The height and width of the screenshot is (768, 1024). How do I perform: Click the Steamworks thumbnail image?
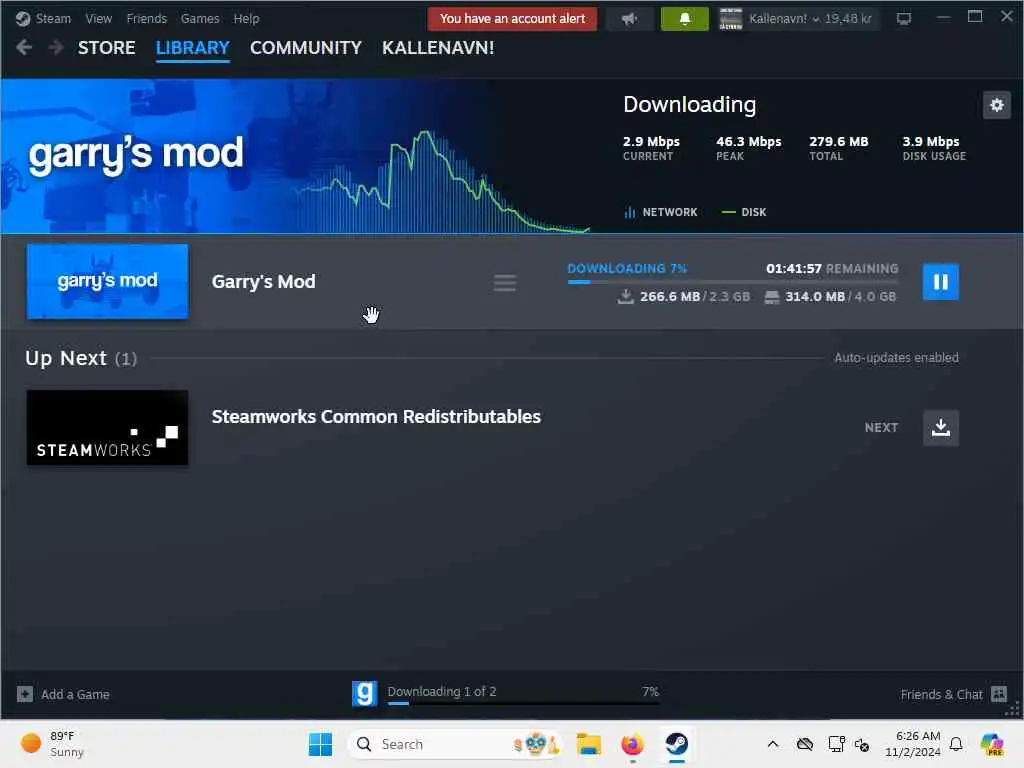click(x=107, y=428)
